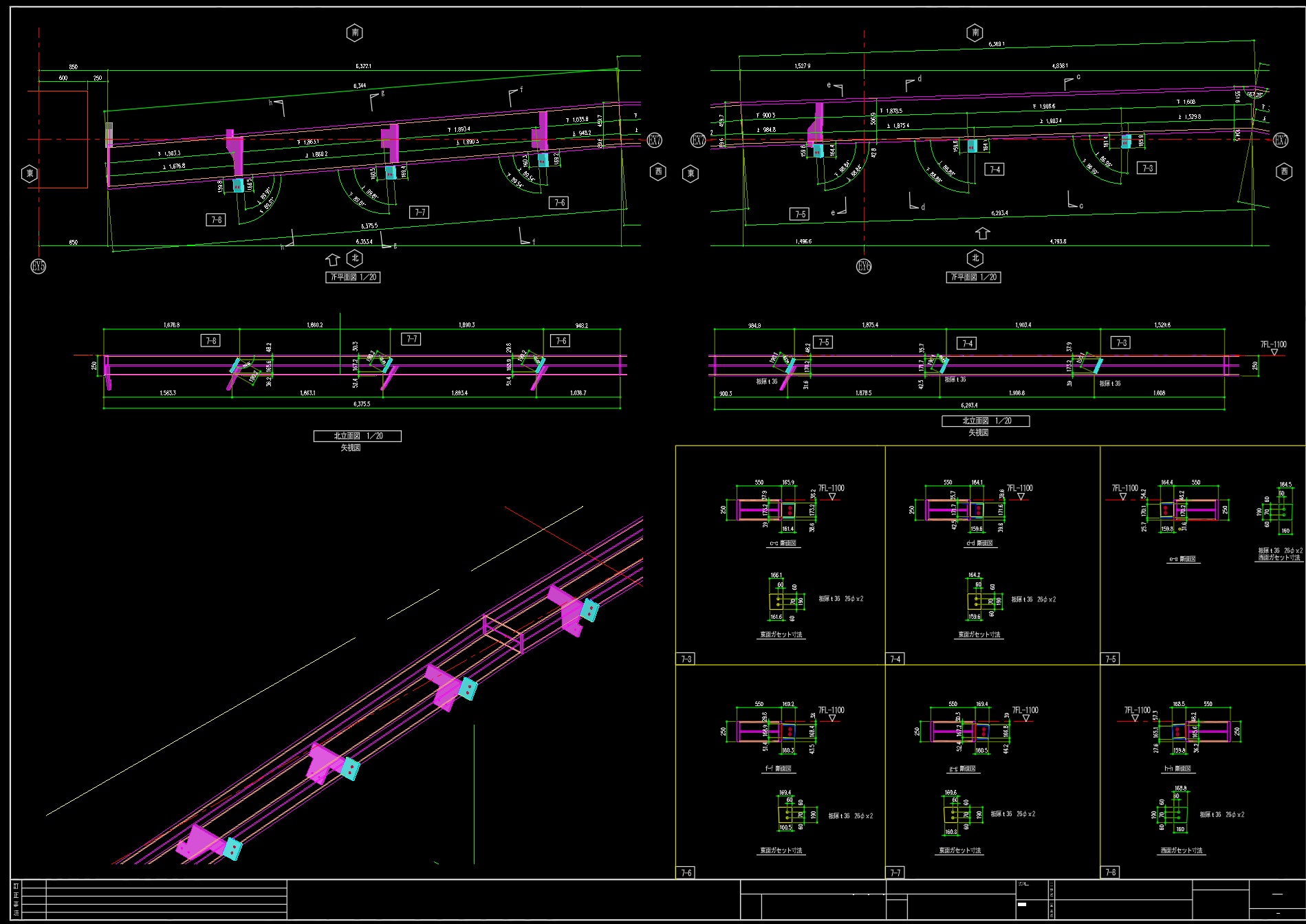This screenshot has height=924, width=1306.
Task: Open detail panel tagged 7-3 at its corner
Action: (x=686, y=659)
